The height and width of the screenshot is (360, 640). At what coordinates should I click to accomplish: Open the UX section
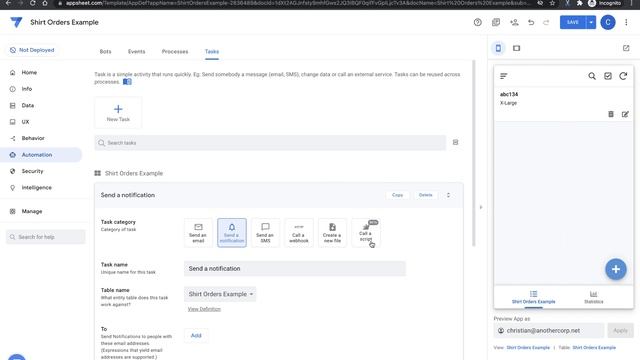[x=25, y=122]
